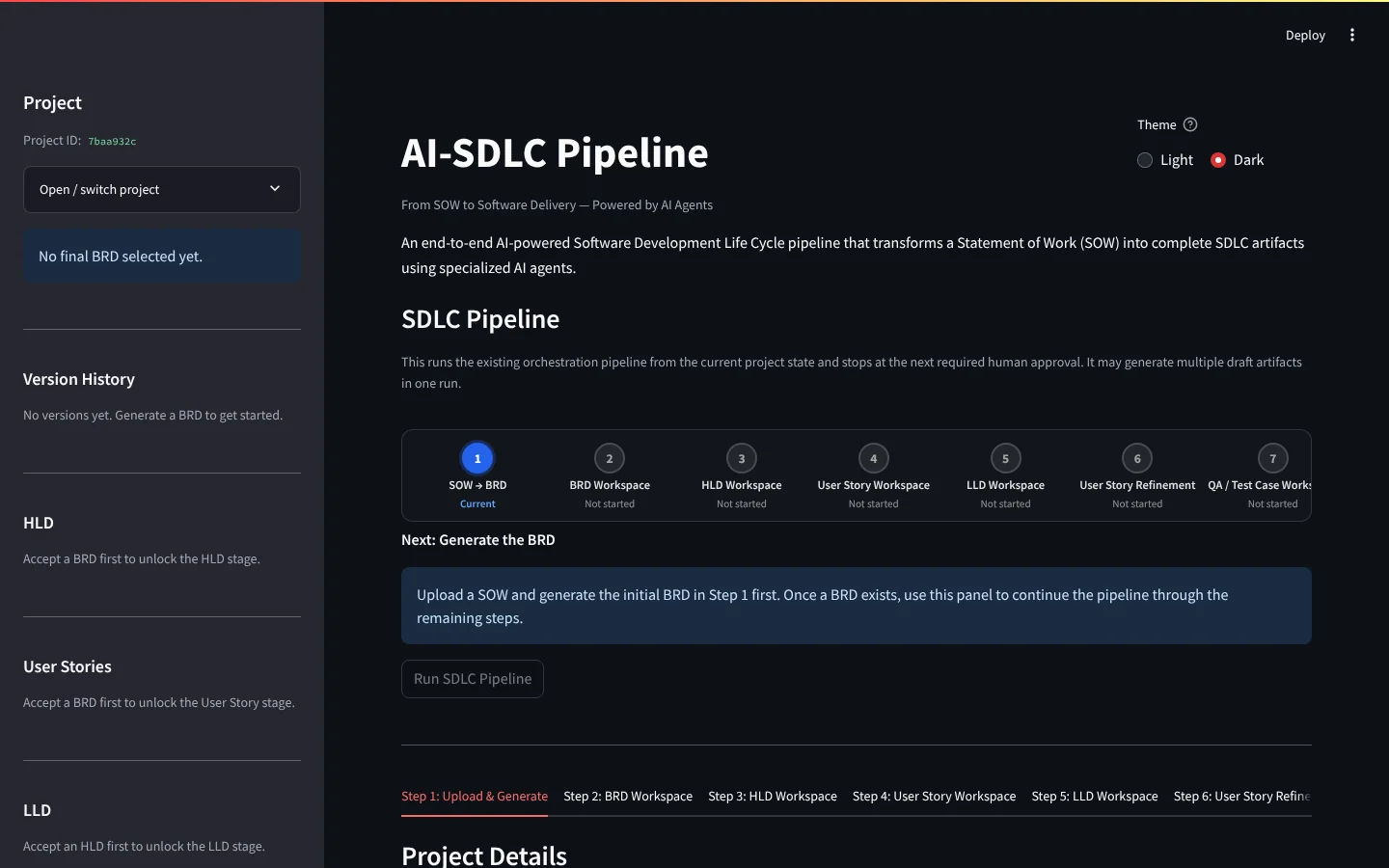Click the Version History heading
1389x868 pixels.
click(79, 379)
